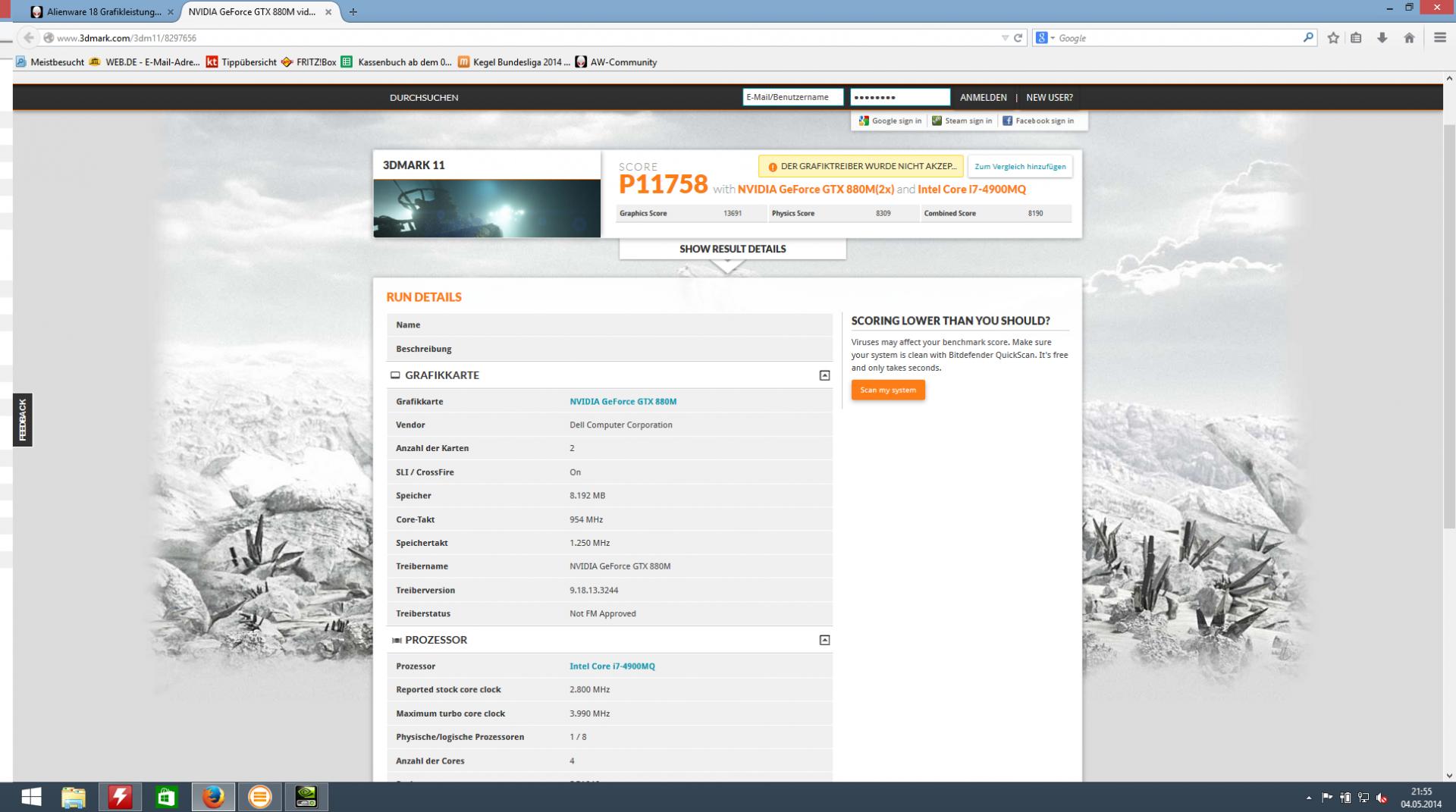The image size is (1456, 812).
Task: Switch to Firefox in taskbar
Action: coord(213,797)
